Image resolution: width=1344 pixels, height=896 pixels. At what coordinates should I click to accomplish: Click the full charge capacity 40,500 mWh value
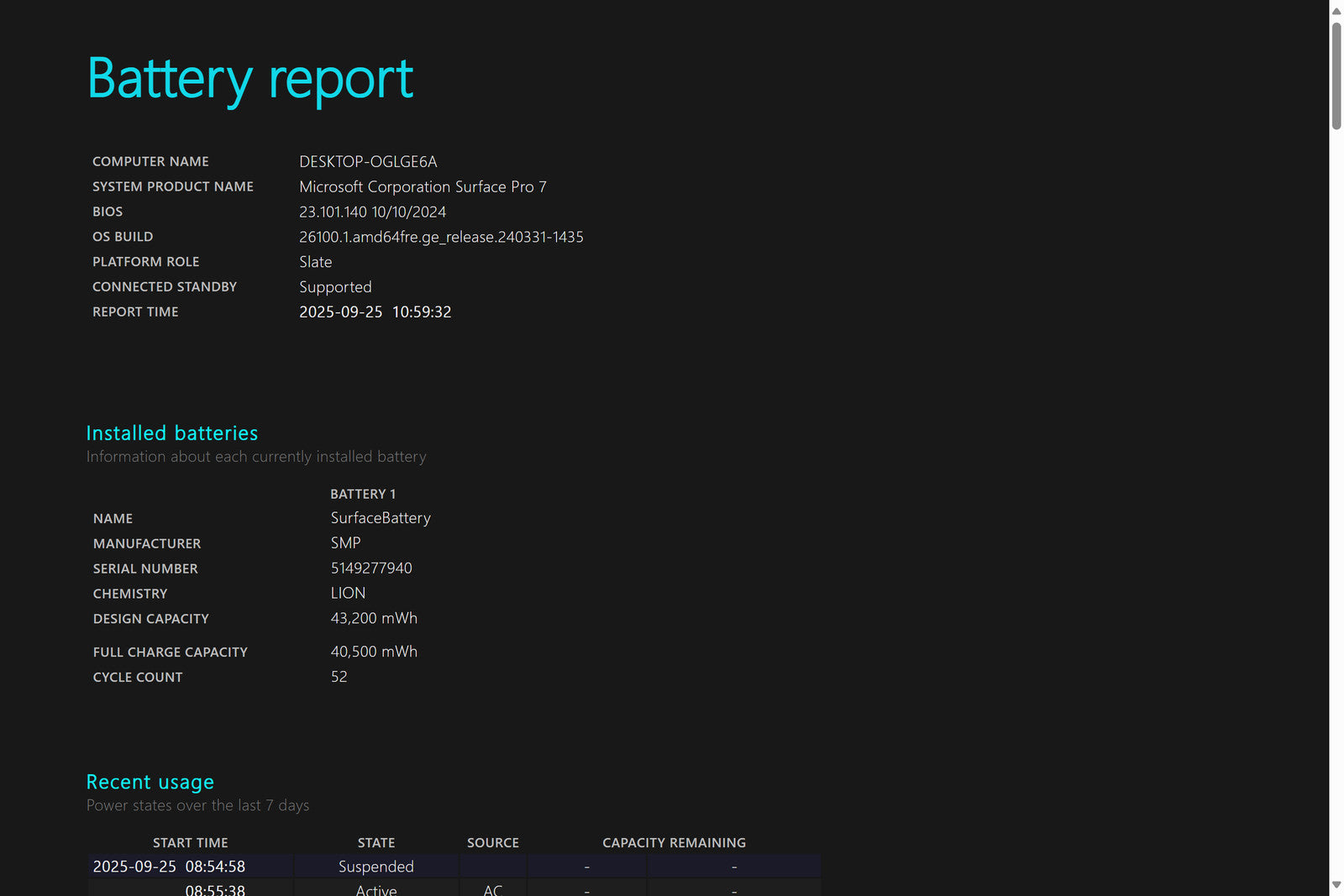(374, 652)
